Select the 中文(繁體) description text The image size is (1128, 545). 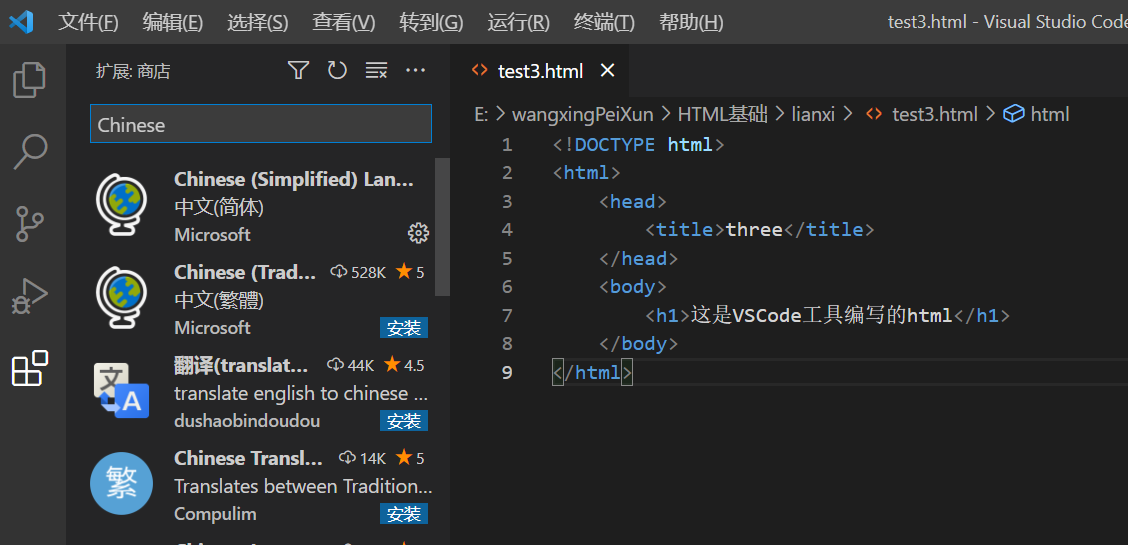click(219, 300)
